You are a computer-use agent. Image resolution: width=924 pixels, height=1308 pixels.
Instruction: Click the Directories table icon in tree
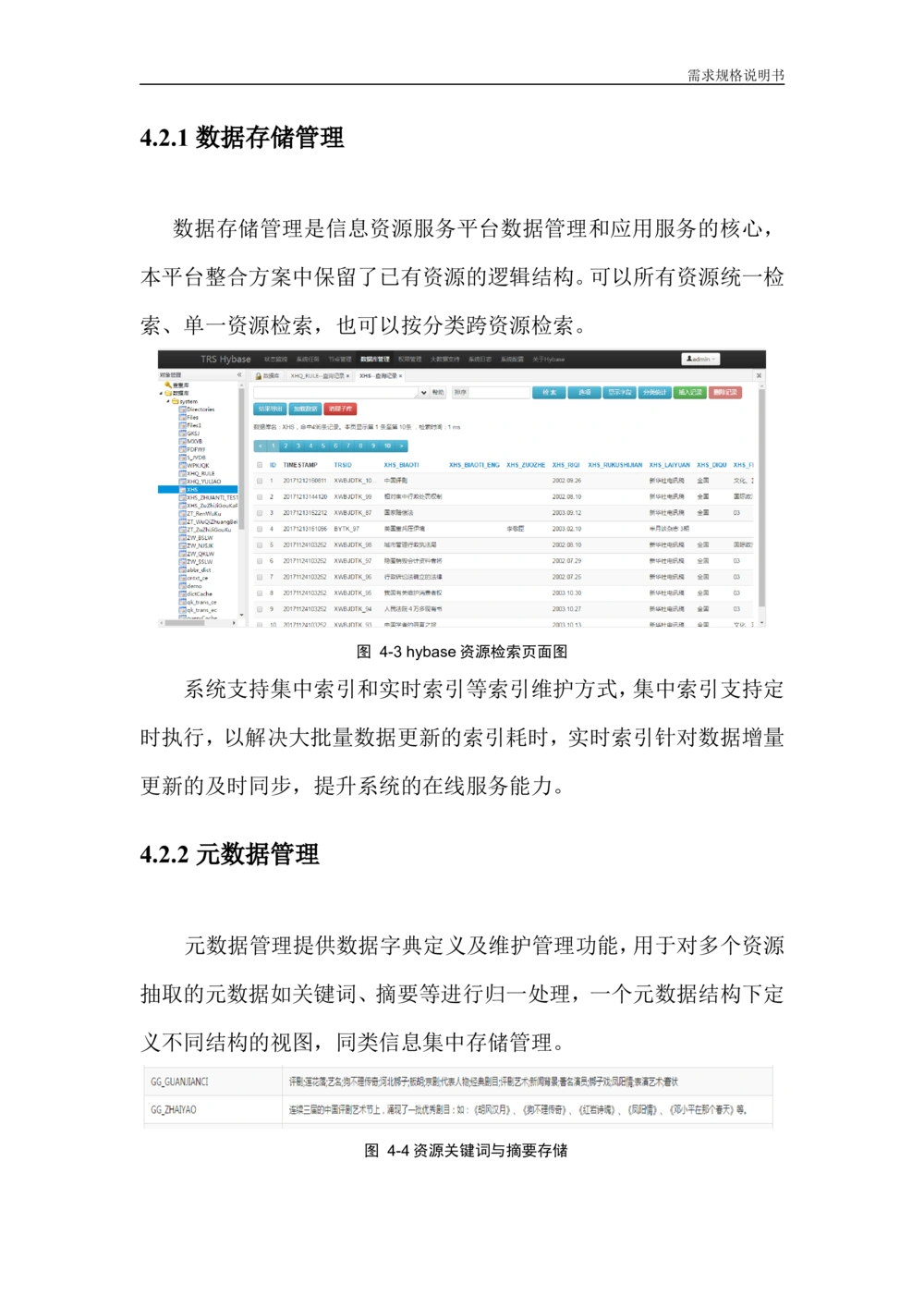(183, 410)
